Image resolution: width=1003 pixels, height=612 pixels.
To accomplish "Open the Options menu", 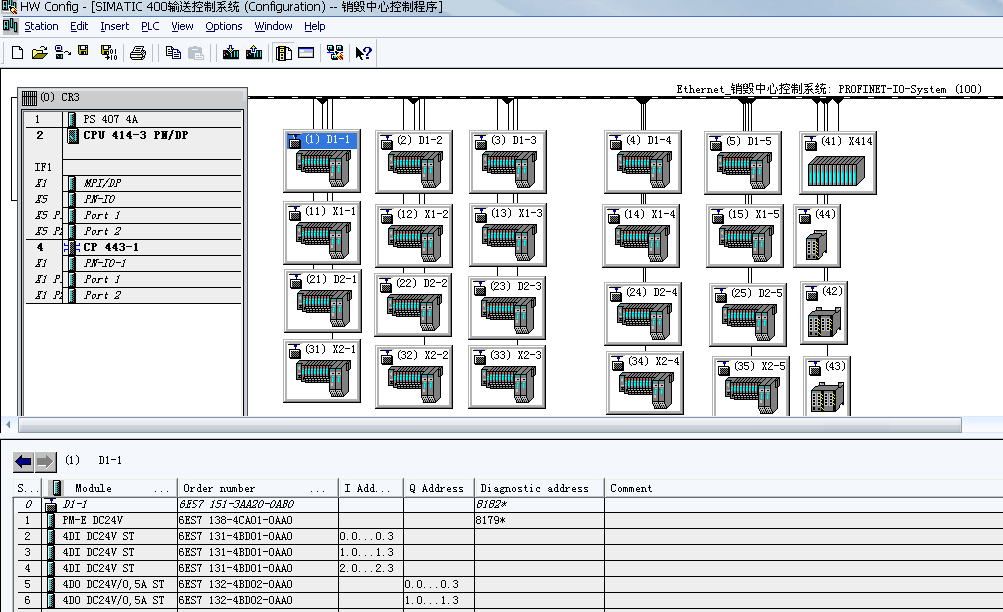I will (x=223, y=26).
